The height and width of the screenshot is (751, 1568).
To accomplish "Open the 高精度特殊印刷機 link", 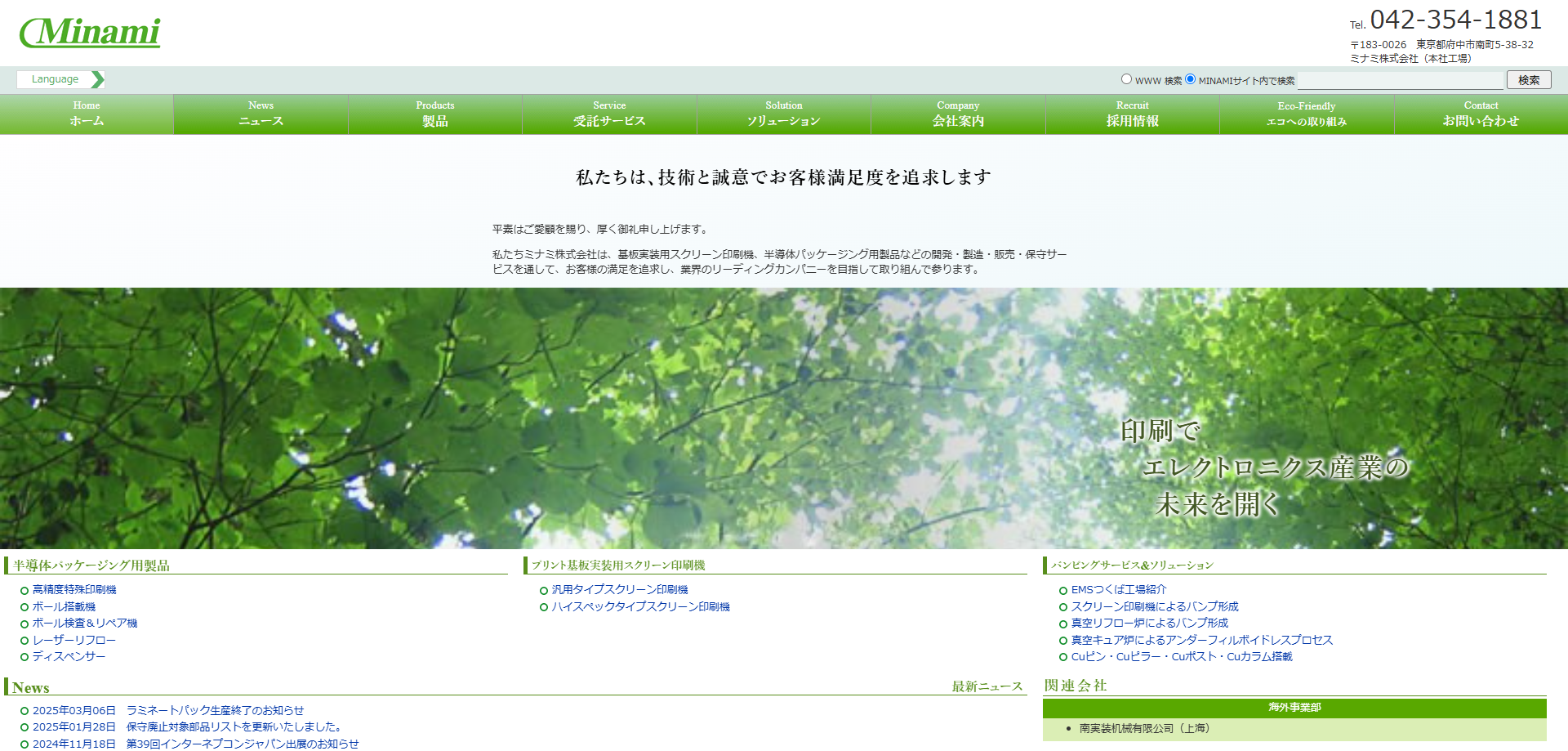I will 74,590.
